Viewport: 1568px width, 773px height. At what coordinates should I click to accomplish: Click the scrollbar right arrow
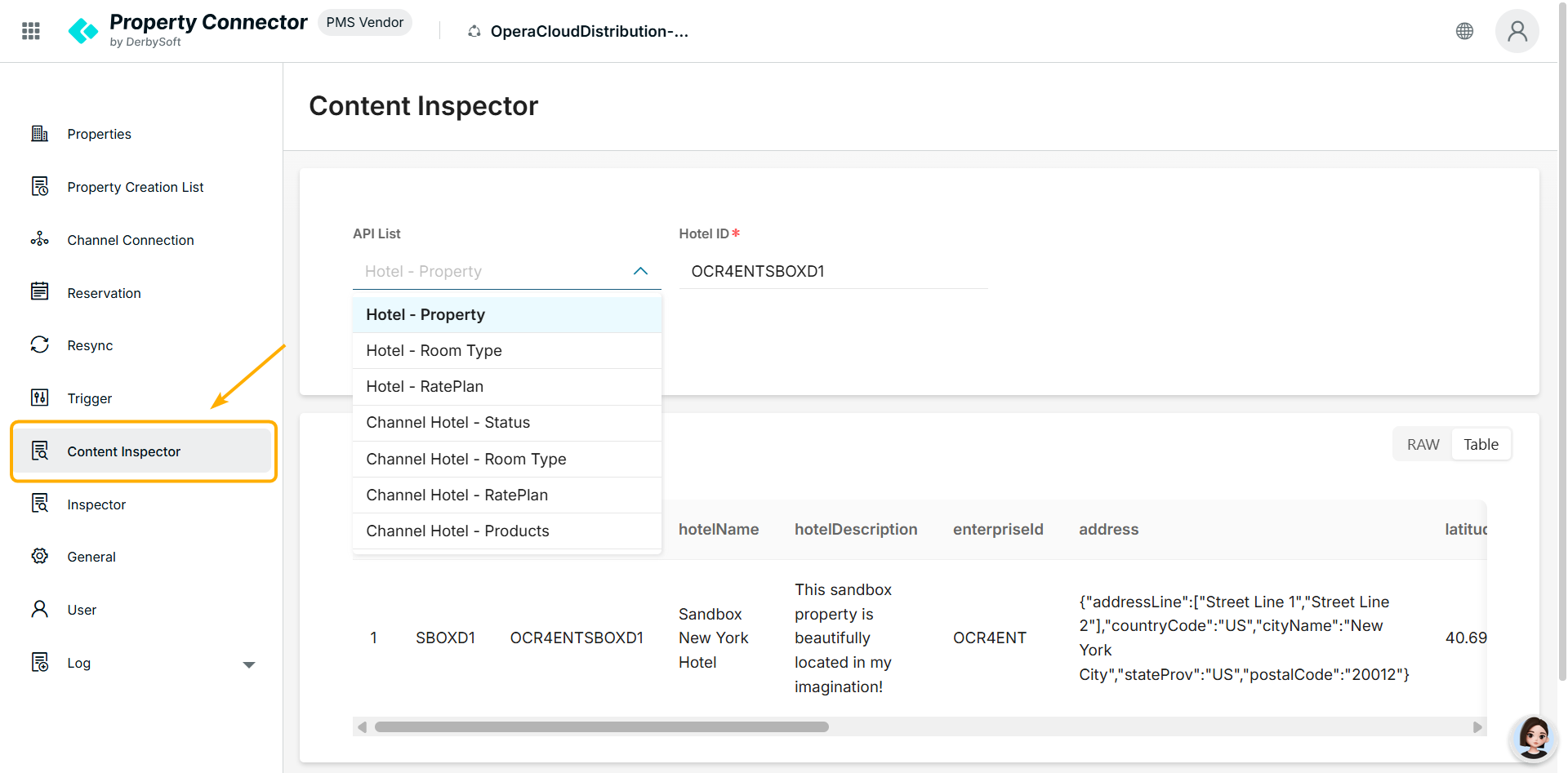1477,726
